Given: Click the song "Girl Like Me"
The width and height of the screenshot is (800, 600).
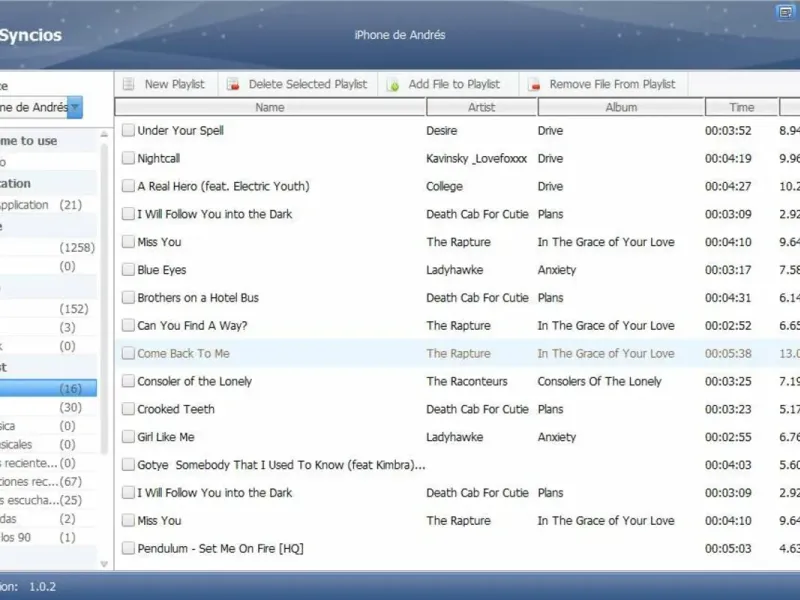Looking at the screenshot, I should tap(166, 437).
